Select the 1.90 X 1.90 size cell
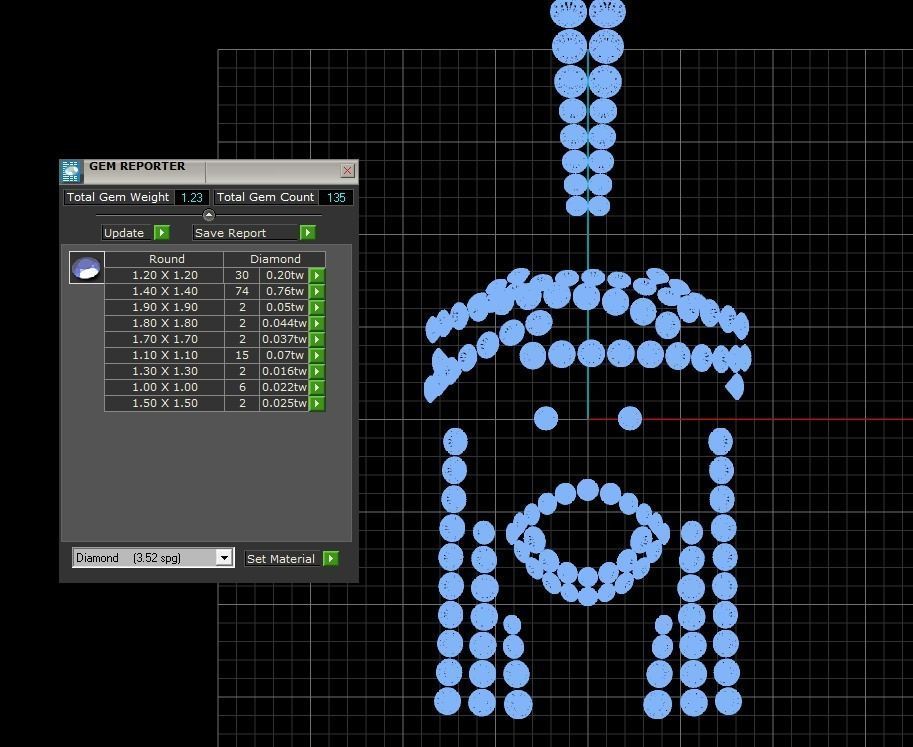913x747 pixels. pyautogui.click(x=165, y=307)
